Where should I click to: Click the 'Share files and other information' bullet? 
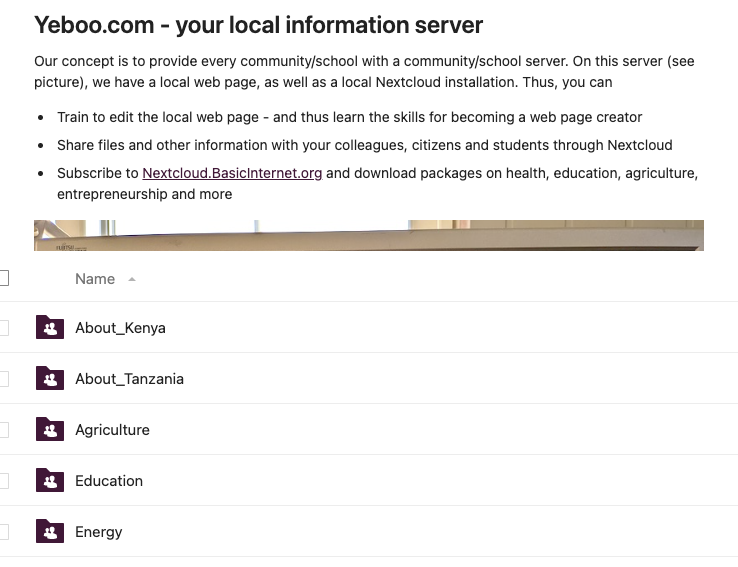[365, 145]
